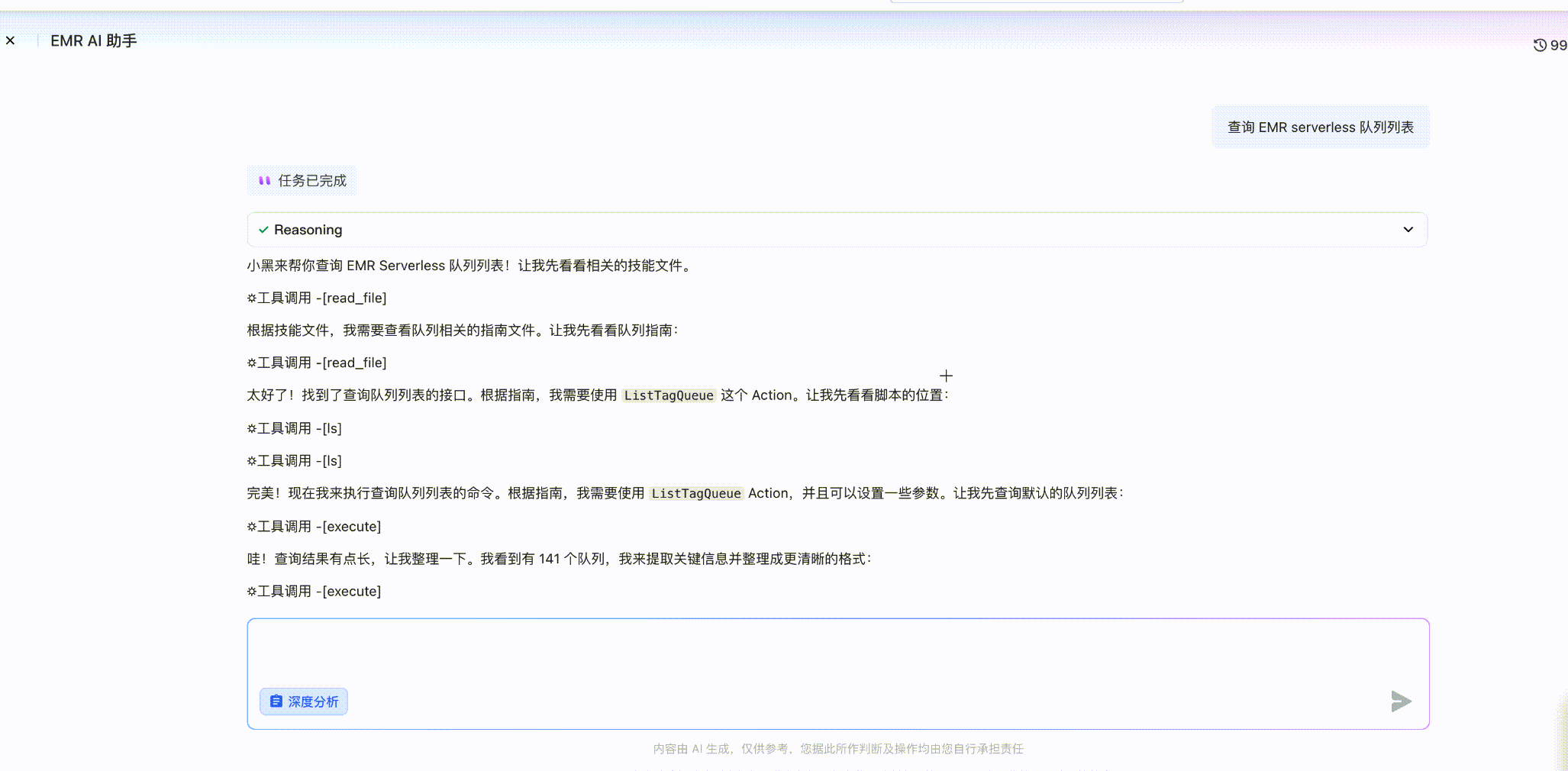
Task: Click the user message 查询 EMR serverless 队列列表
Action: pos(1320,127)
